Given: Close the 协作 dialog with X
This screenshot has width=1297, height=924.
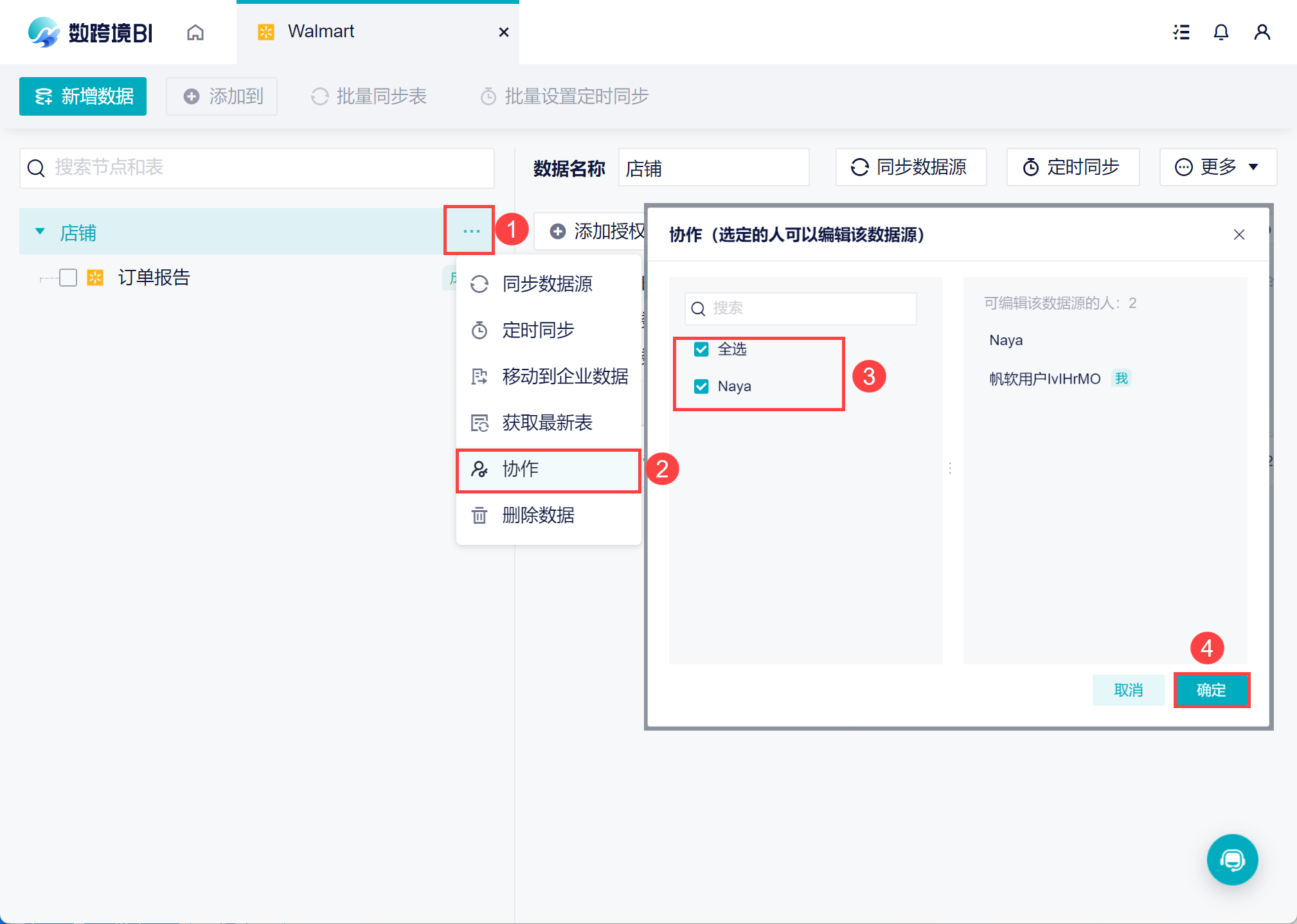Looking at the screenshot, I should pos(1239,235).
